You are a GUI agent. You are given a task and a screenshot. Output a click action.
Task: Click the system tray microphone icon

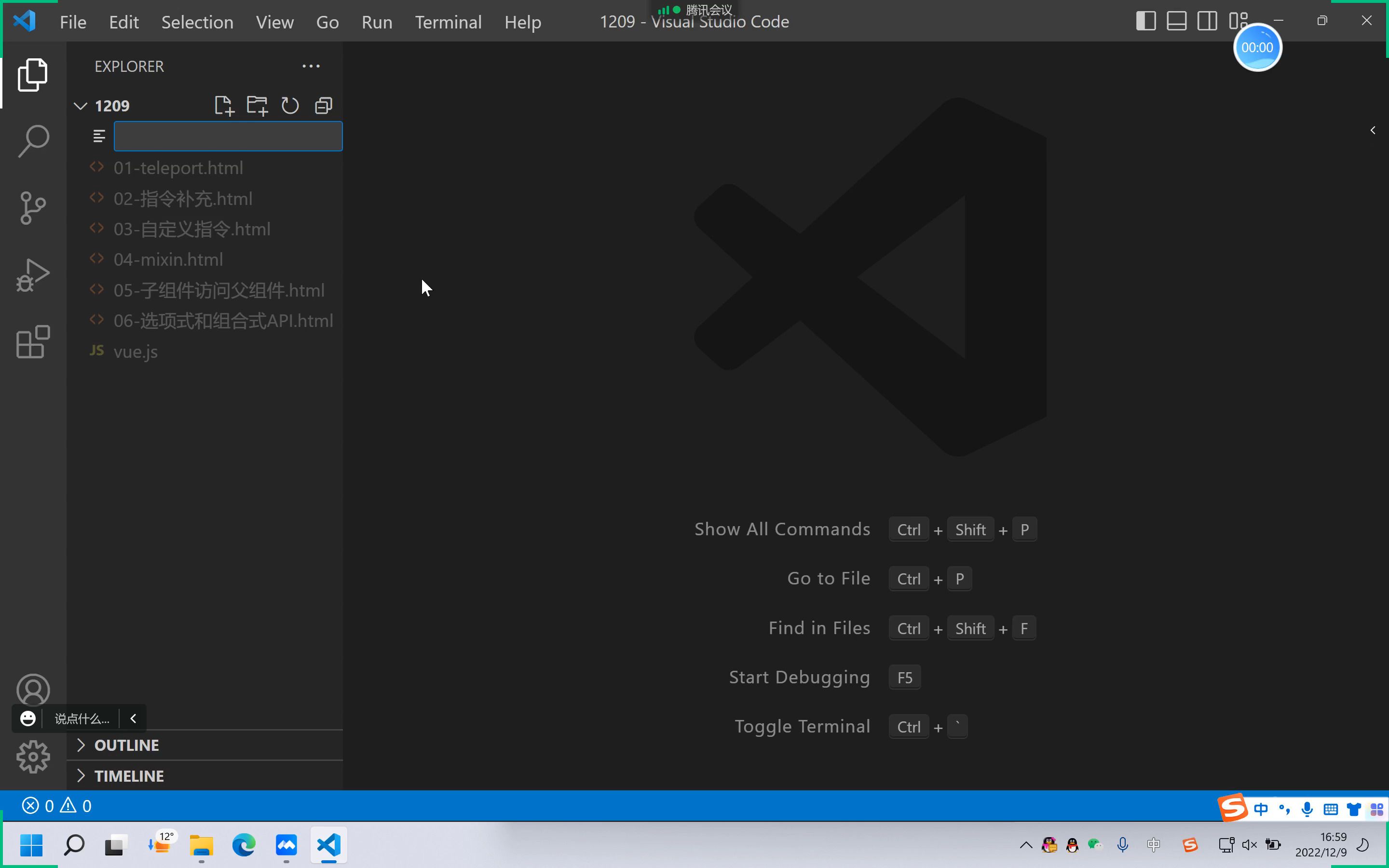point(1123,845)
